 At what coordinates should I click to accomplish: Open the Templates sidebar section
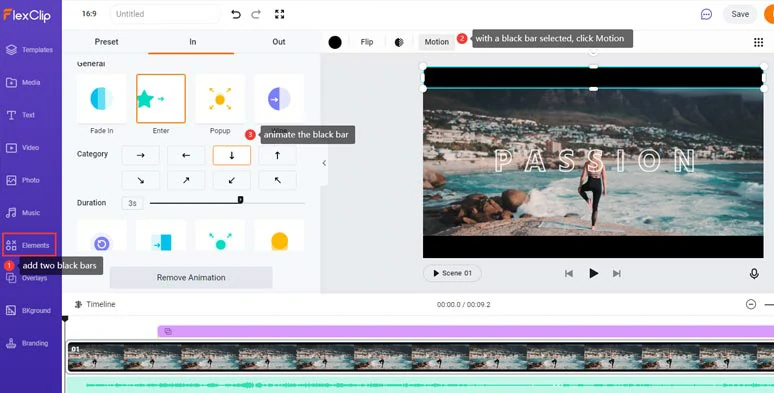[30, 50]
